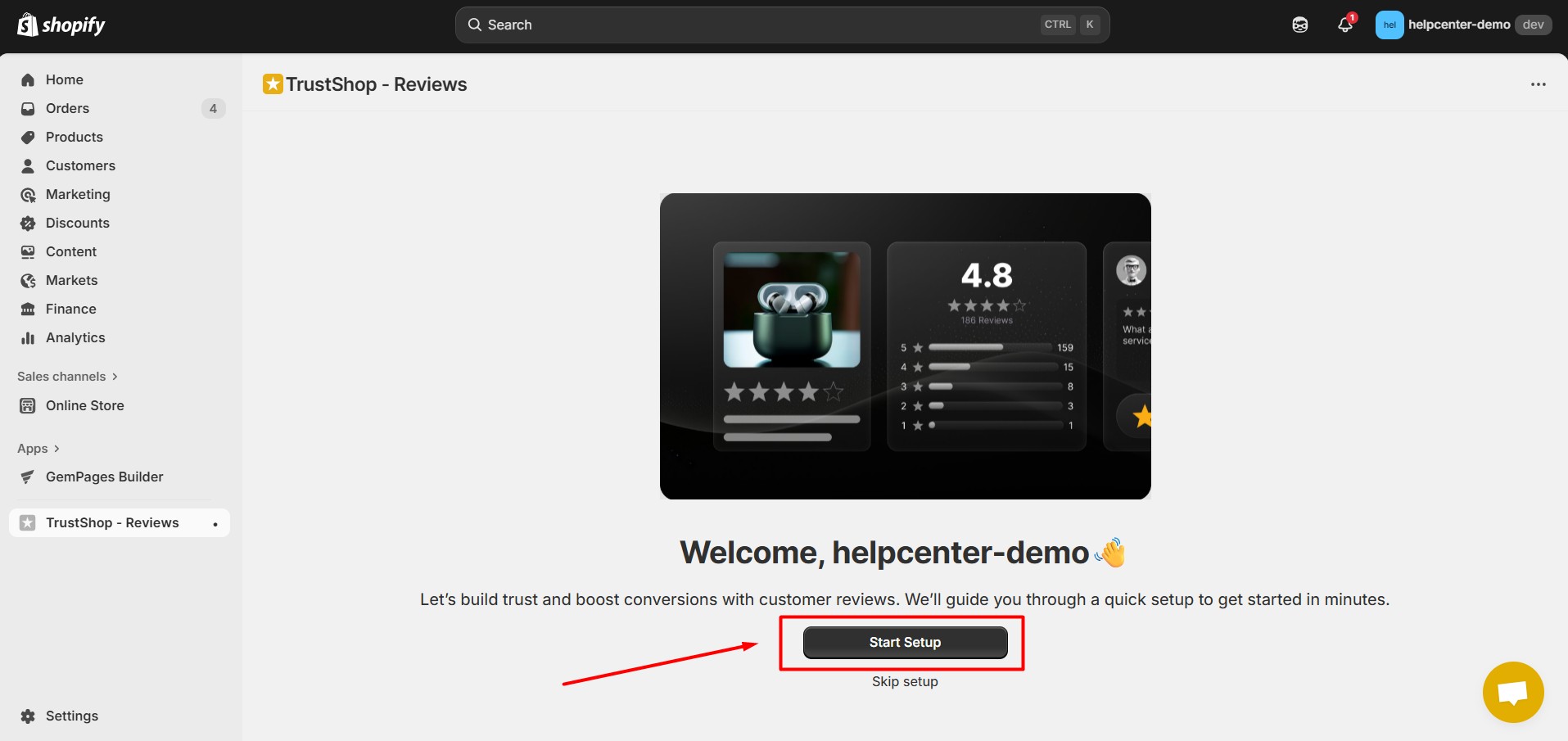Expand the Apps section
Image resolution: width=1568 pixels, height=741 pixels.
click(38, 449)
